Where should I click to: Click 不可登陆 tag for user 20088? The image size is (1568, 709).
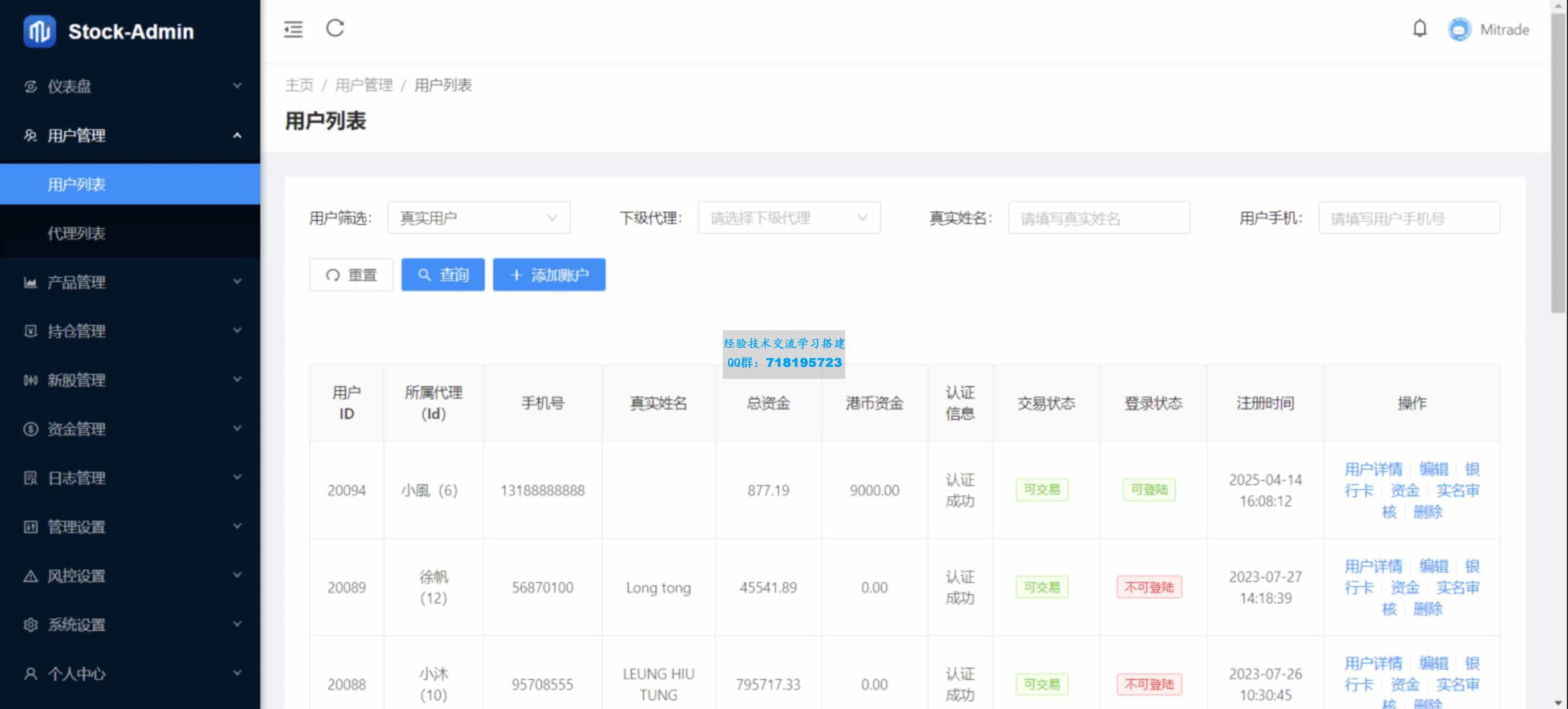point(1149,685)
